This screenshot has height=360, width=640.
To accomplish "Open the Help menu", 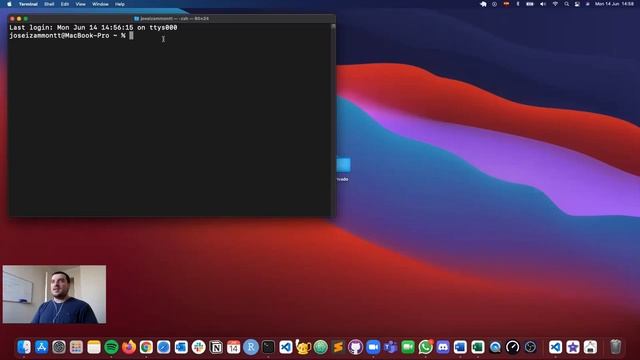I will (120, 4).
